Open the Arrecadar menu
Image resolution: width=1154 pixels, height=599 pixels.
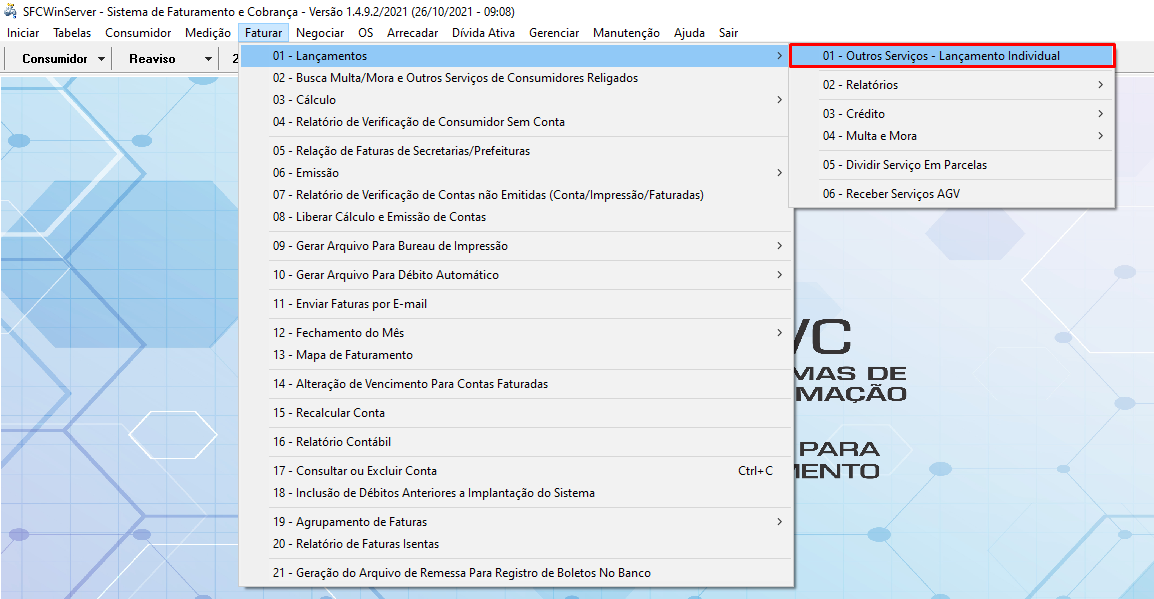[x=411, y=33]
